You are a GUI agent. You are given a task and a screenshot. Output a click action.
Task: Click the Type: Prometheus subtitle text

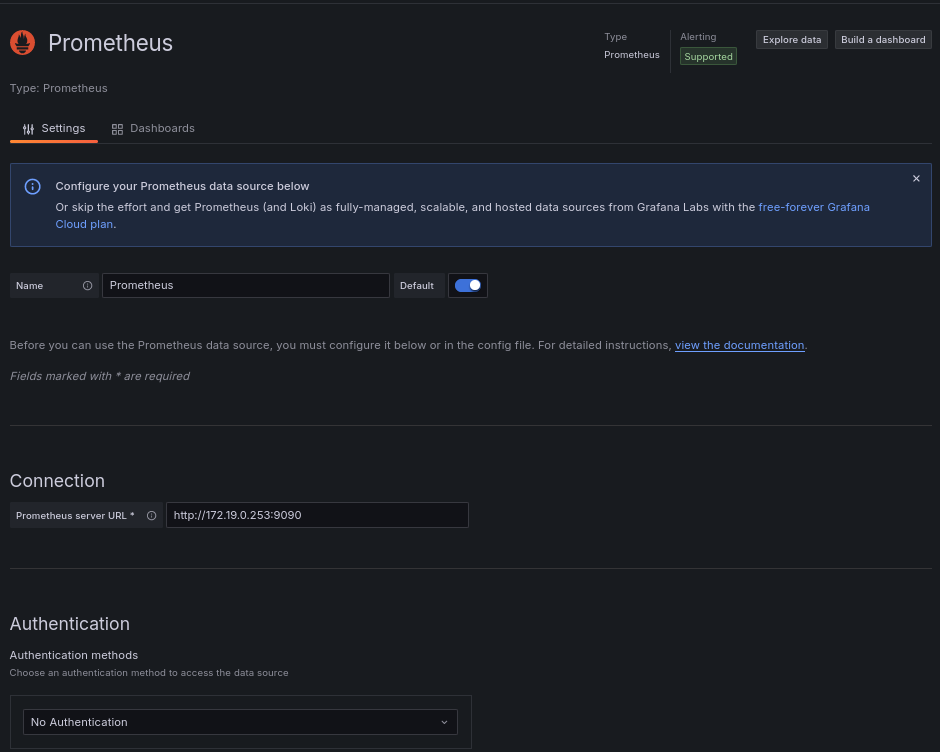click(59, 88)
